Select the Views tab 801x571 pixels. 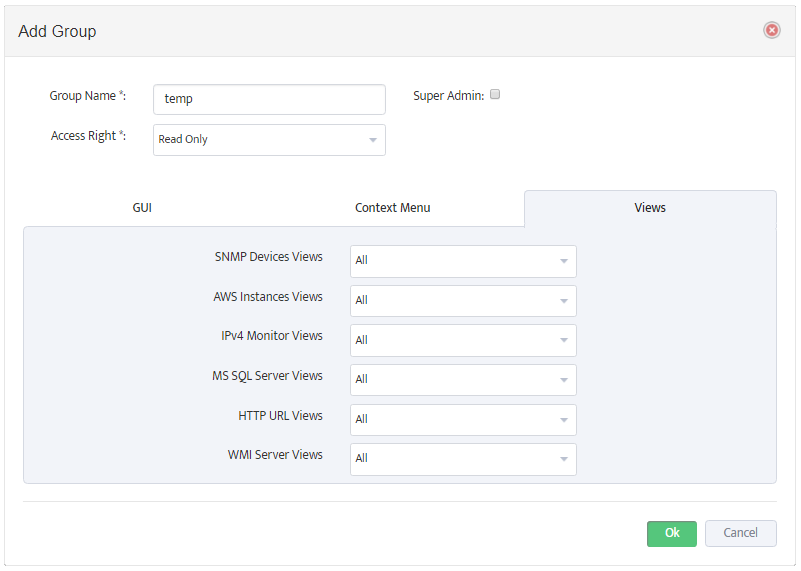(650, 208)
